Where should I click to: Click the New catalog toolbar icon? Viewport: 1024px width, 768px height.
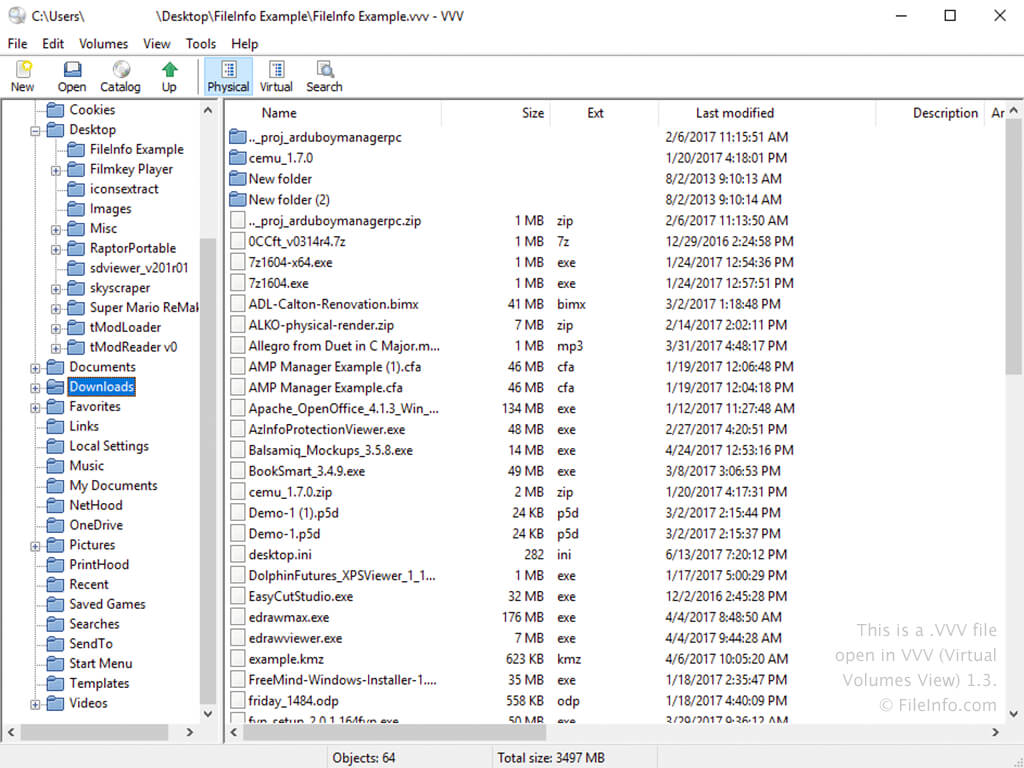coord(23,76)
